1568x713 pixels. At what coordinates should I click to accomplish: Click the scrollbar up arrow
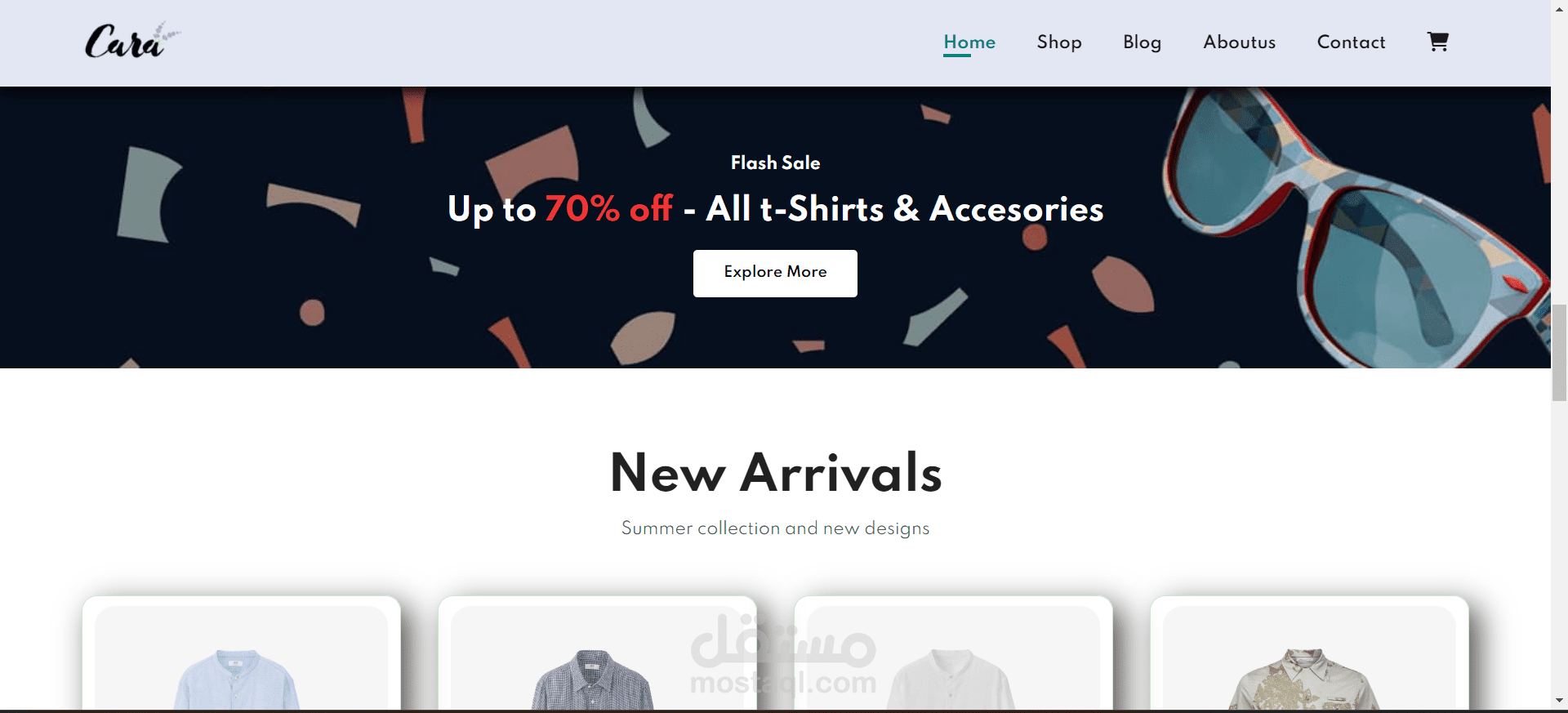pyautogui.click(x=1559, y=7)
